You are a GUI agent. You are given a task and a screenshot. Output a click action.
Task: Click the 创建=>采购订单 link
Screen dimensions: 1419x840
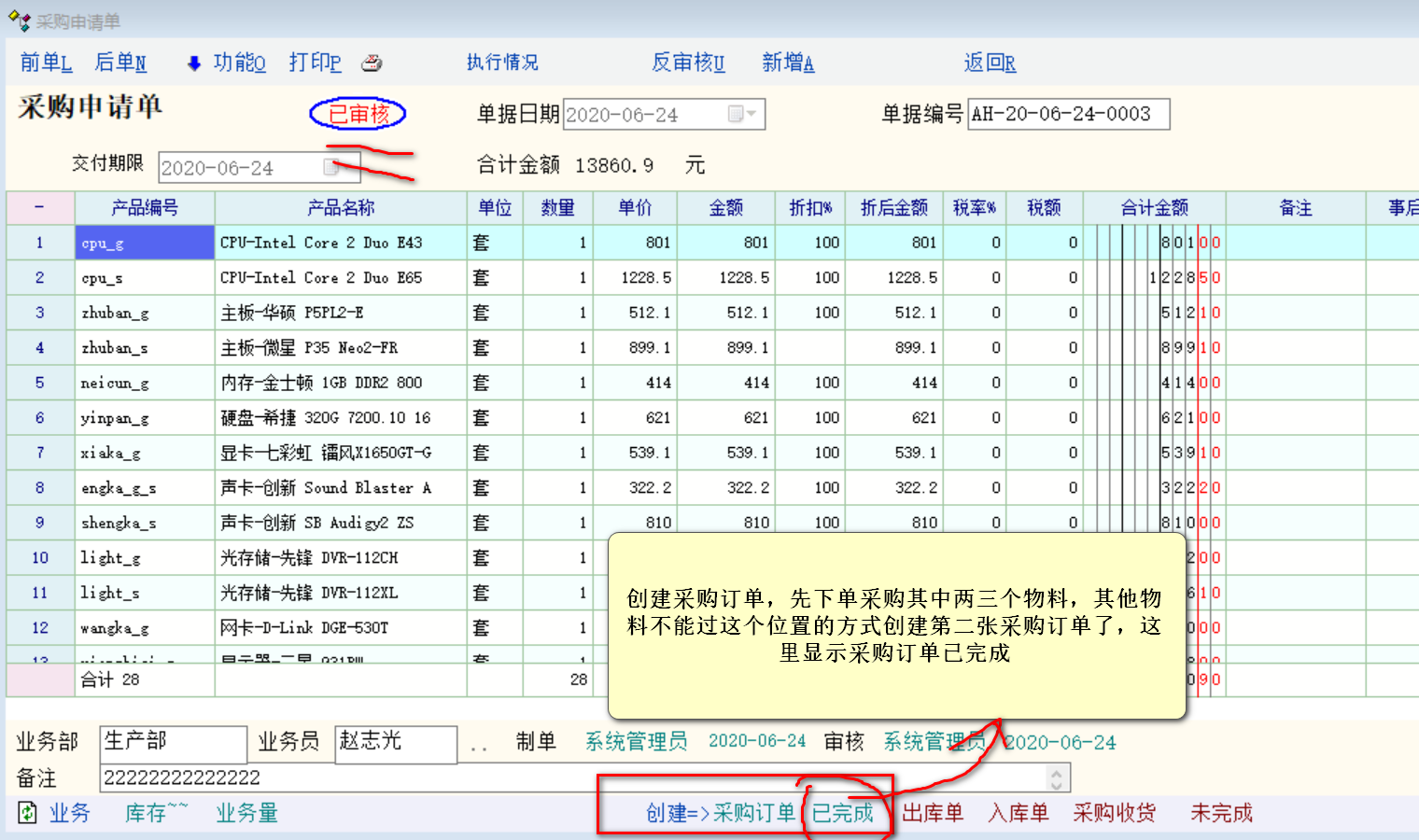[720, 813]
